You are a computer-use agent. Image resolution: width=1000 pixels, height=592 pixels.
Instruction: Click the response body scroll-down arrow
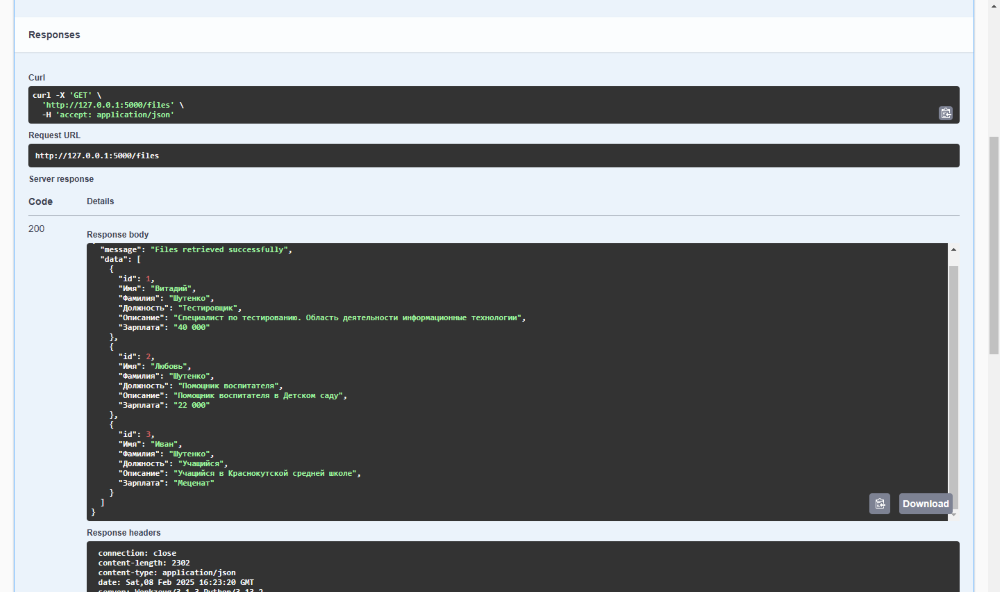(953, 514)
